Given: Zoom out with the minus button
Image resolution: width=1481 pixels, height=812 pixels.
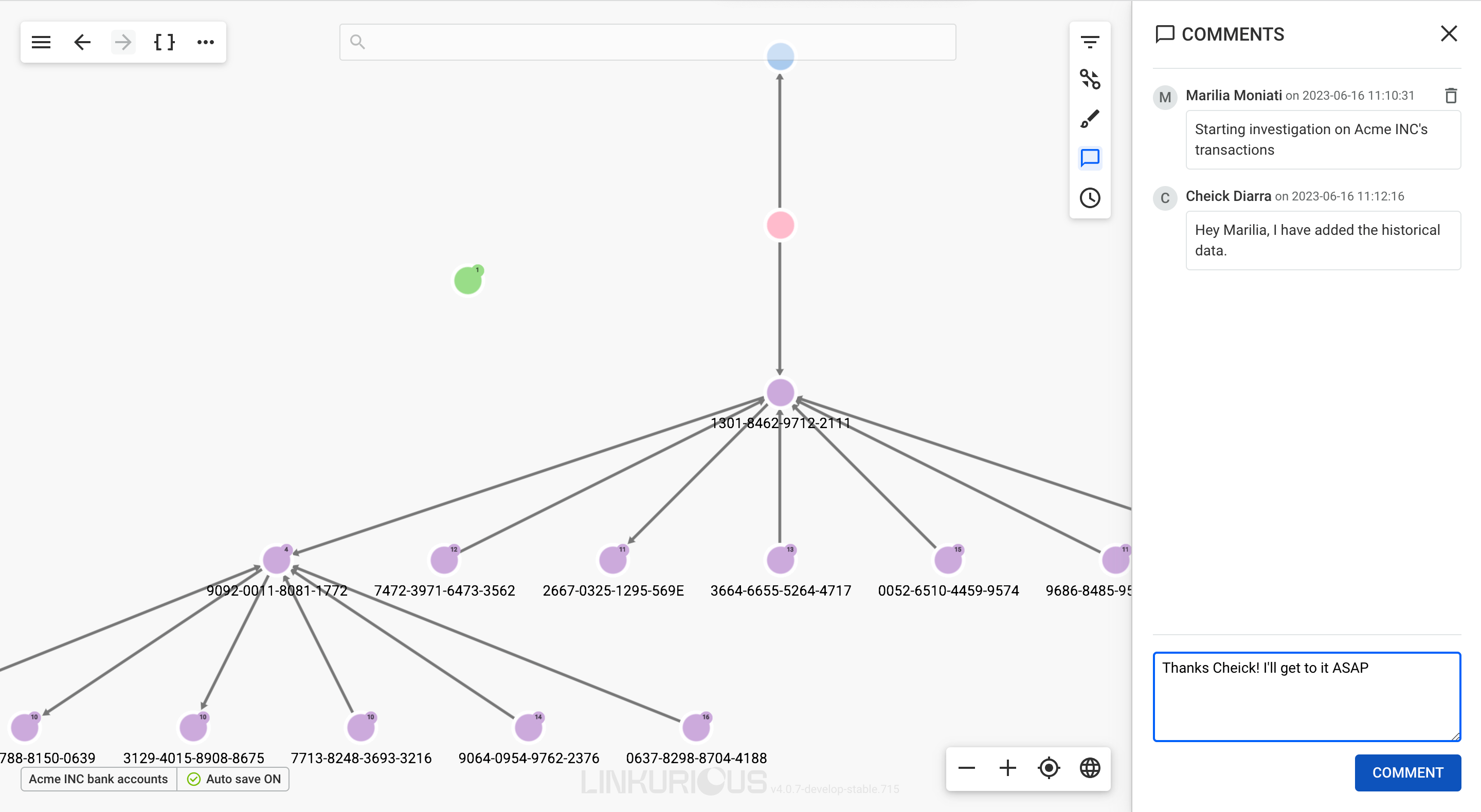Looking at the screenshot, I should point(966,768).
